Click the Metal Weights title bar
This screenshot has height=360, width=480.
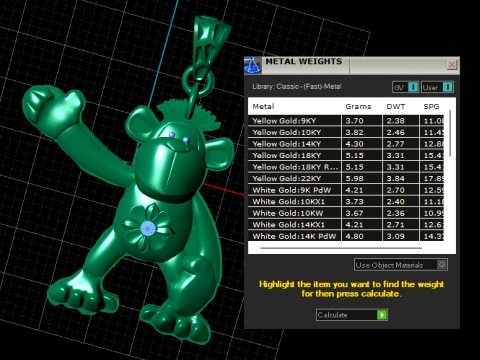tap(353, 65)
